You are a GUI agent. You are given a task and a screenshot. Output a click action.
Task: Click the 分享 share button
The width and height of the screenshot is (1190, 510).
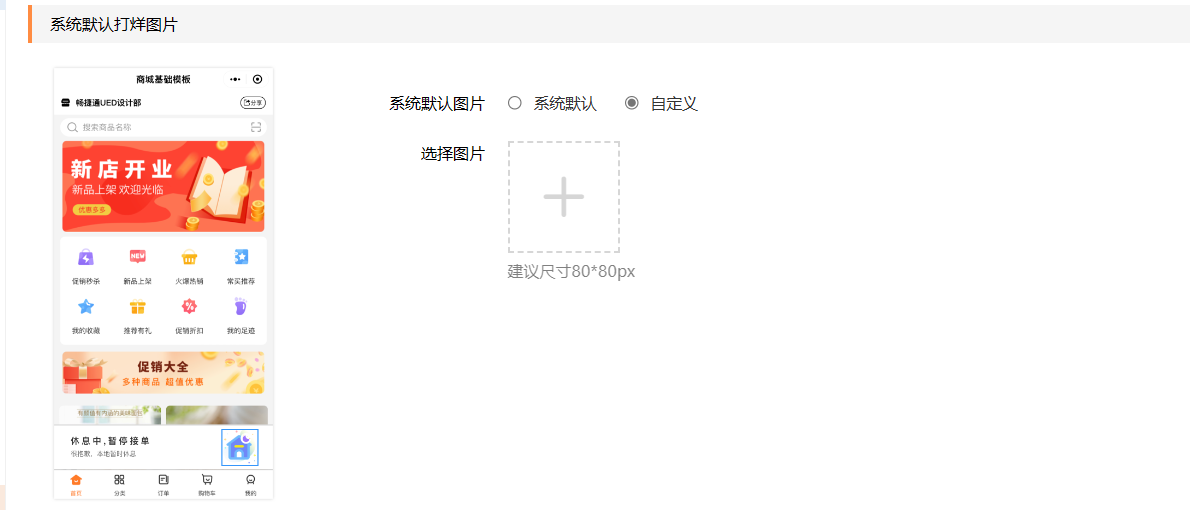(253, 102)
